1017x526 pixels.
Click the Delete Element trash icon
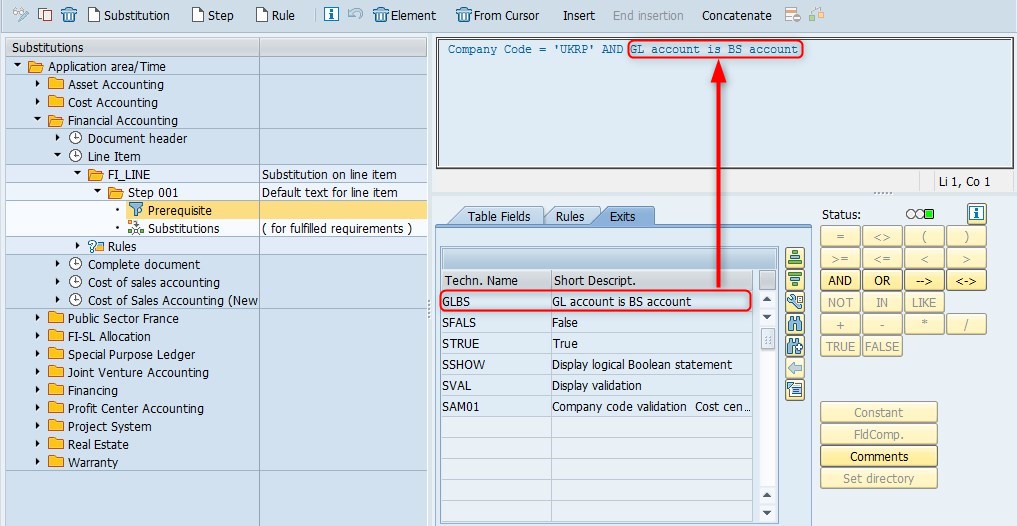point(380,15)
